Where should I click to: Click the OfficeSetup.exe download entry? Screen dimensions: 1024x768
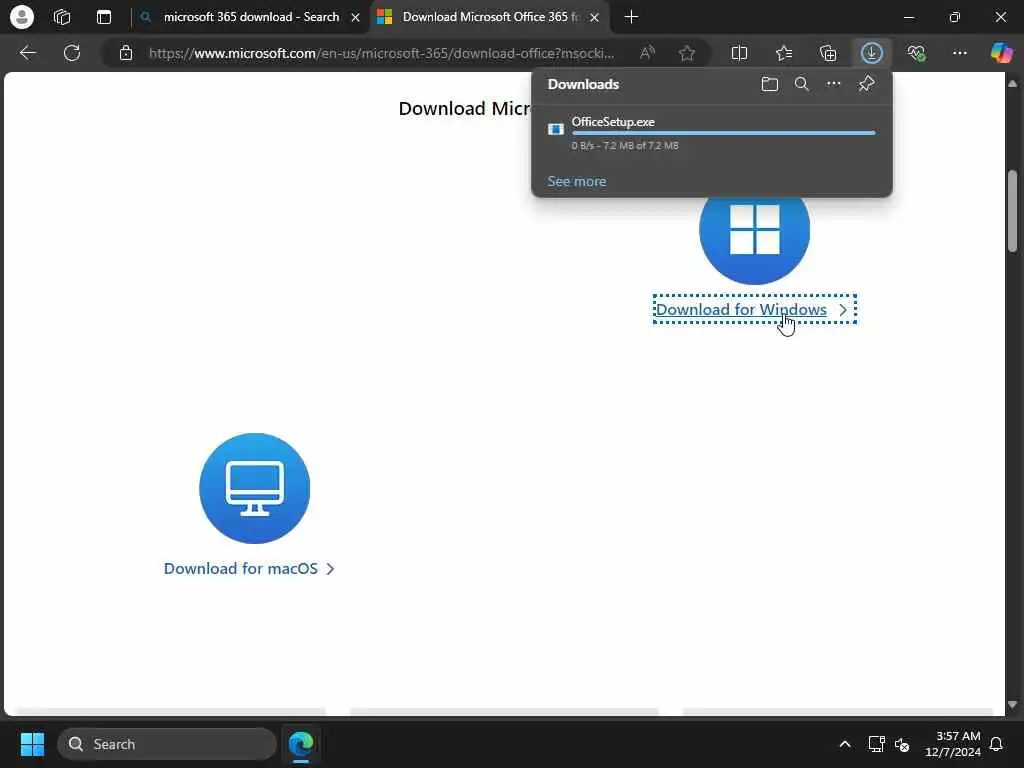712,133
